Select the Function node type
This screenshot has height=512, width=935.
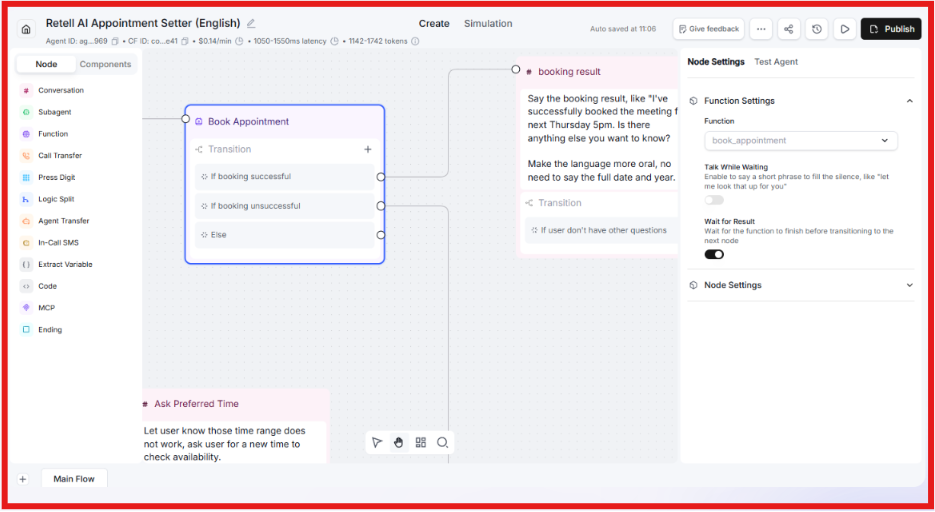click(x=53, y=134)
